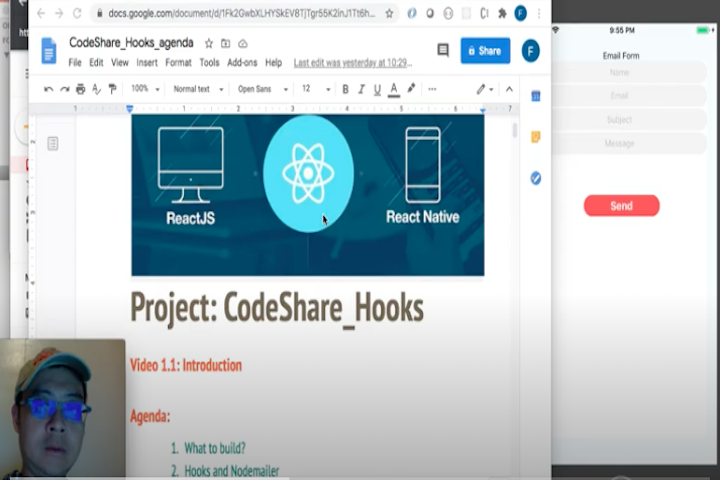The image size is (720, 480).
Task: Click the blue Share button
Action: point(485,51)
